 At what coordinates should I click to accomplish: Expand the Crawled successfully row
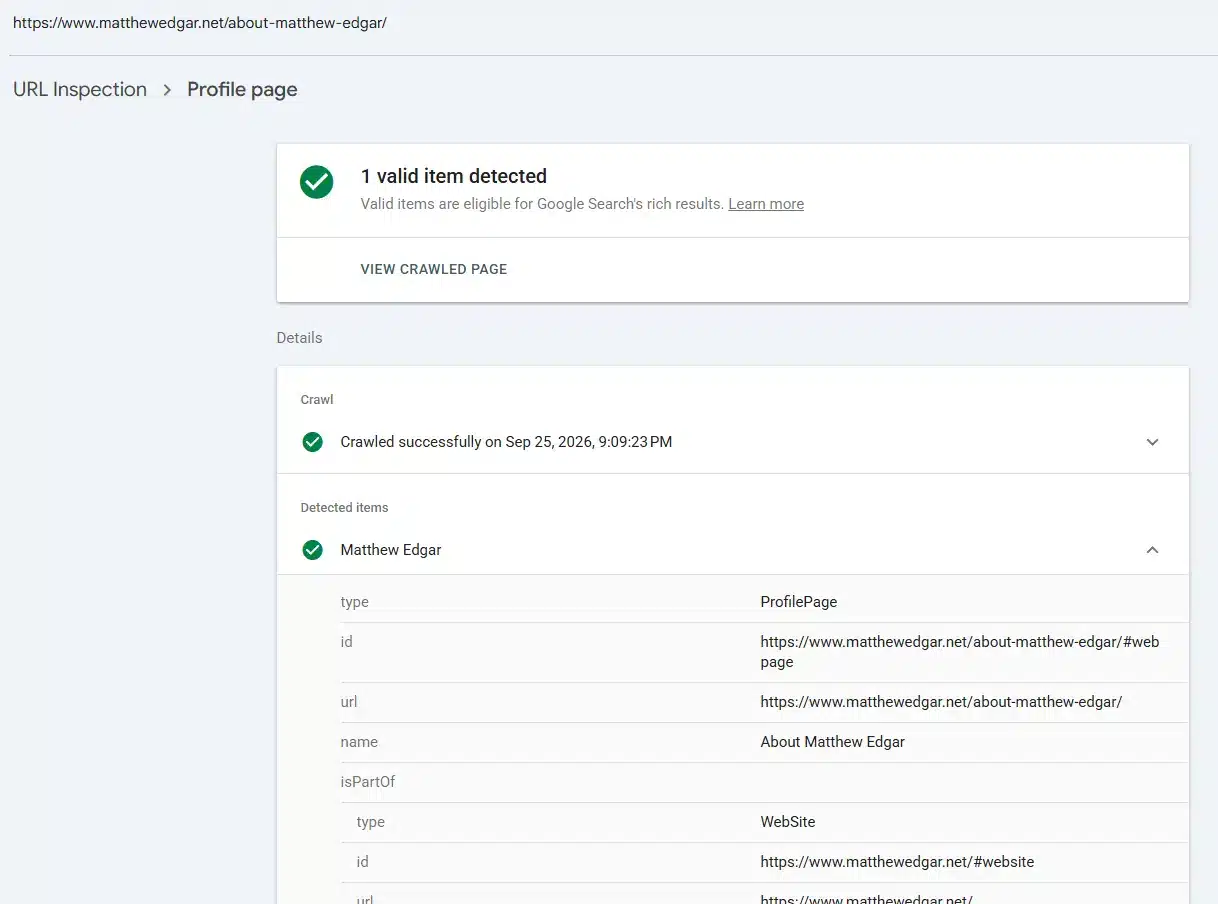point(1152,442)
